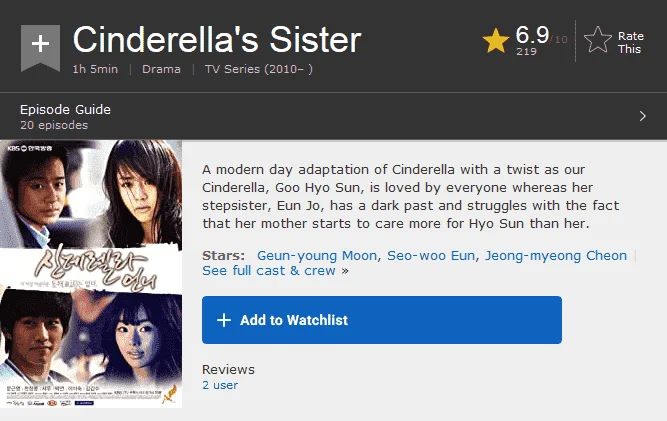Click the plus icon inside Add to Watchlist
The image size is (667, 421).
(x=224, y=320)
